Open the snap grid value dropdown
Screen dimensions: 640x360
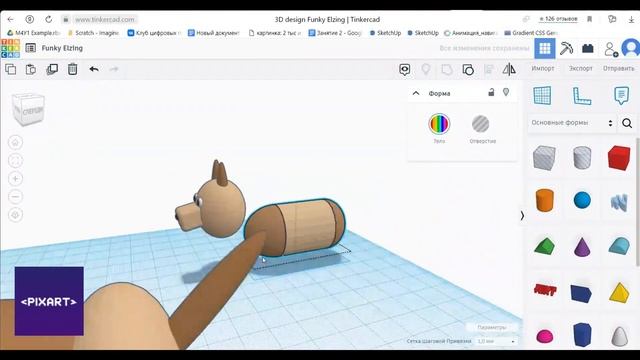click(496, 341)
